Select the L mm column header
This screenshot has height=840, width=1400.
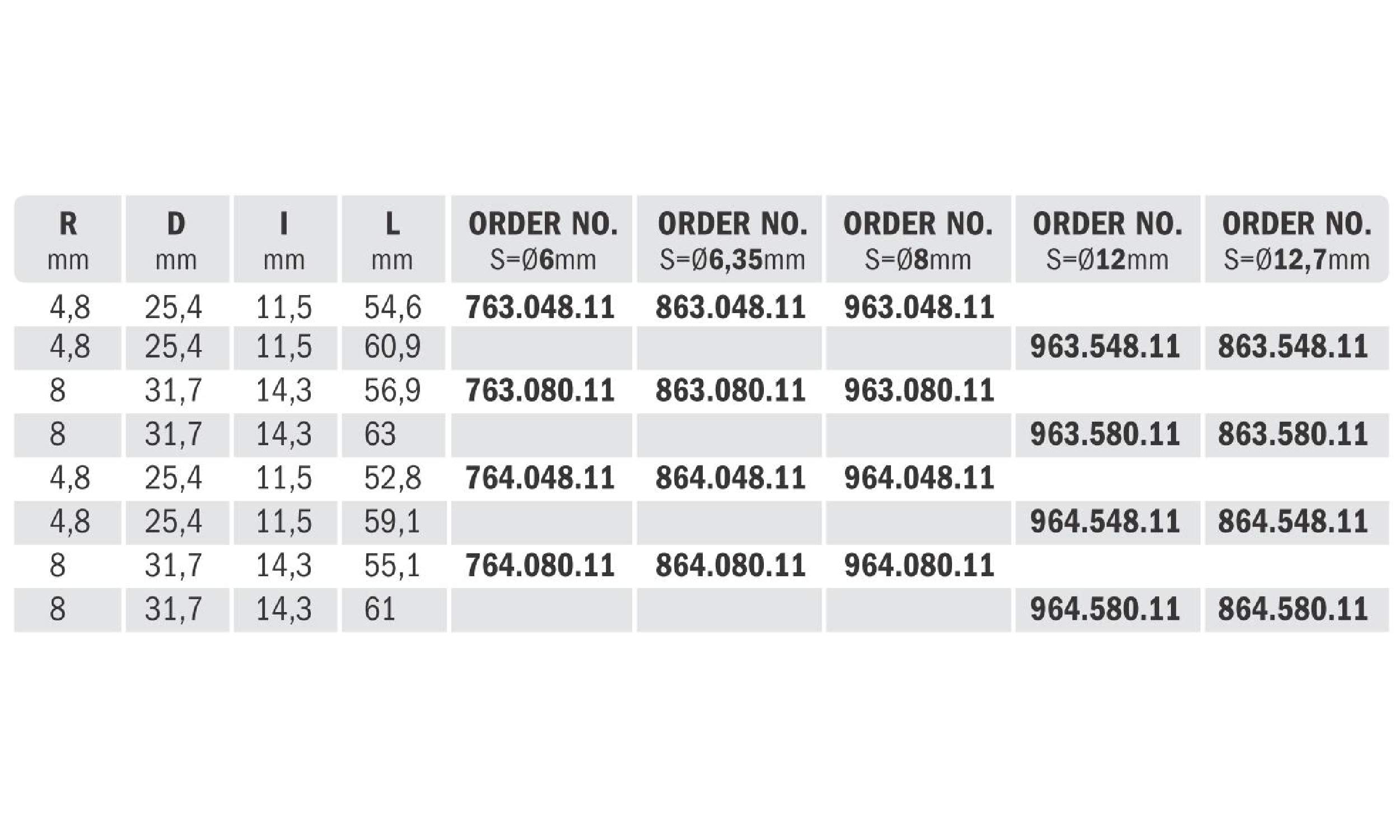(x=393, y=239)
